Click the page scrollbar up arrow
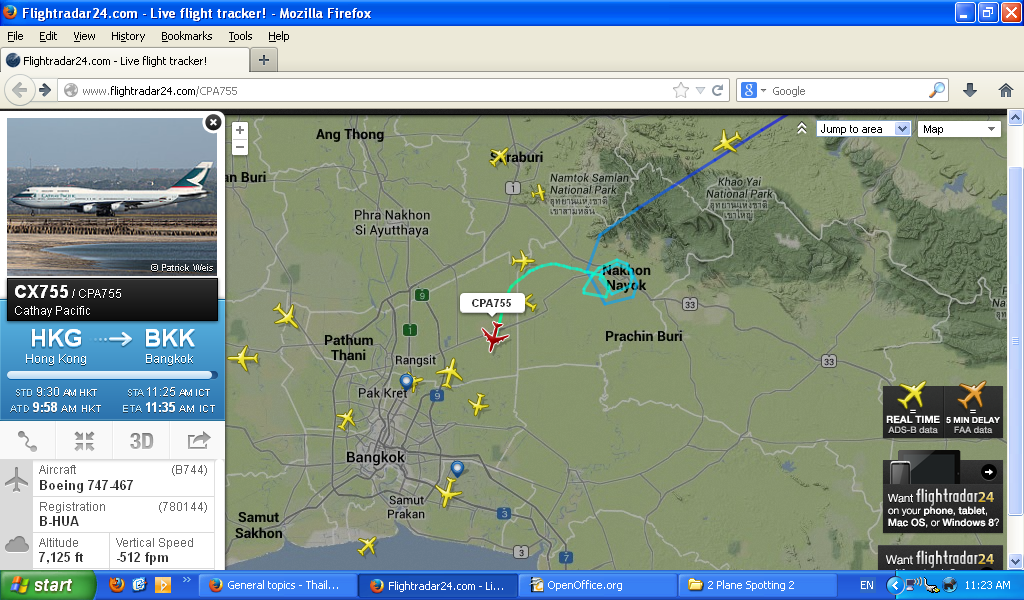Screen dimensions: 1024x600 (x=1016, y=118)
